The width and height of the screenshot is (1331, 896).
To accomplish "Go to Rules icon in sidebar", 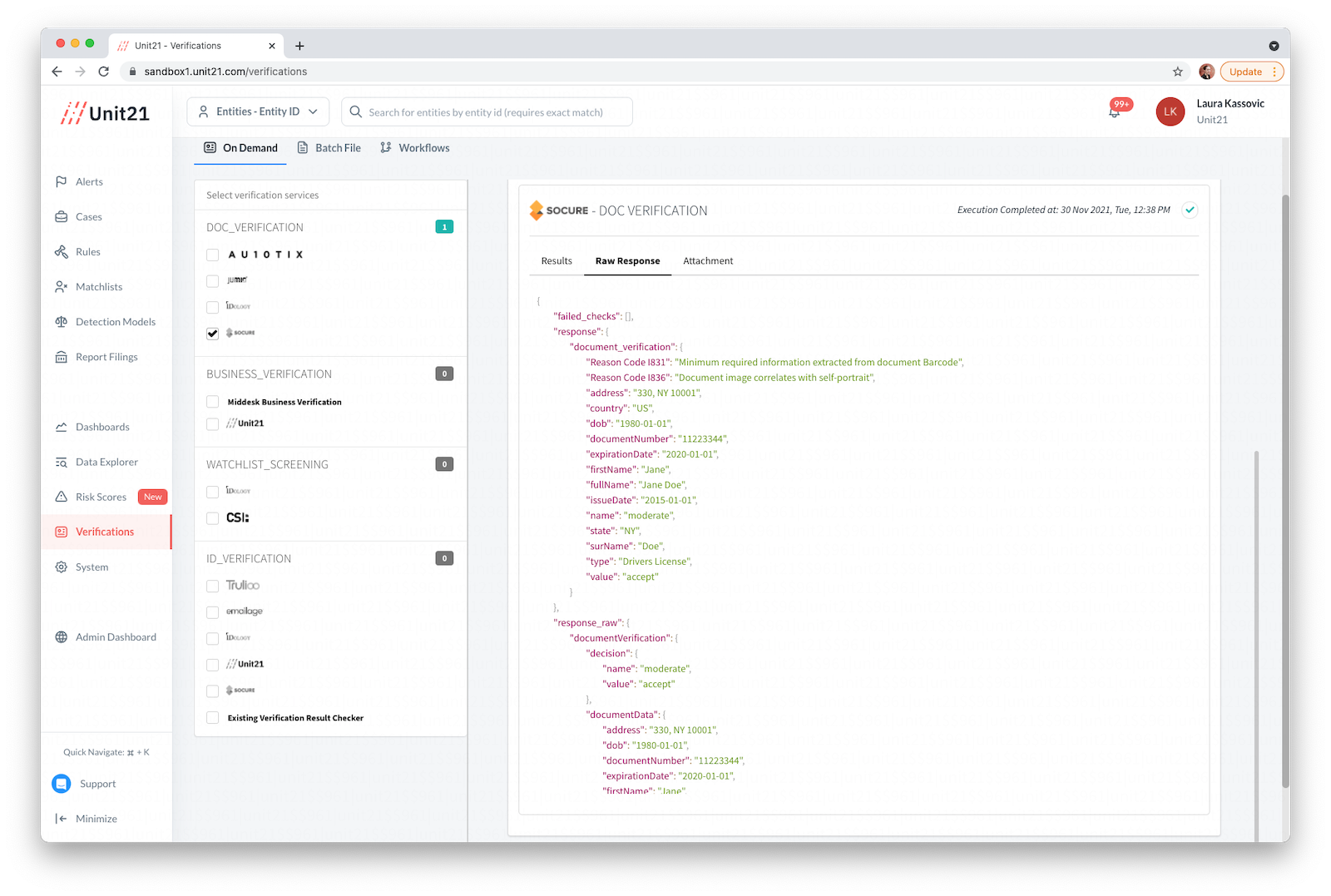I will (x=61, y=251).
